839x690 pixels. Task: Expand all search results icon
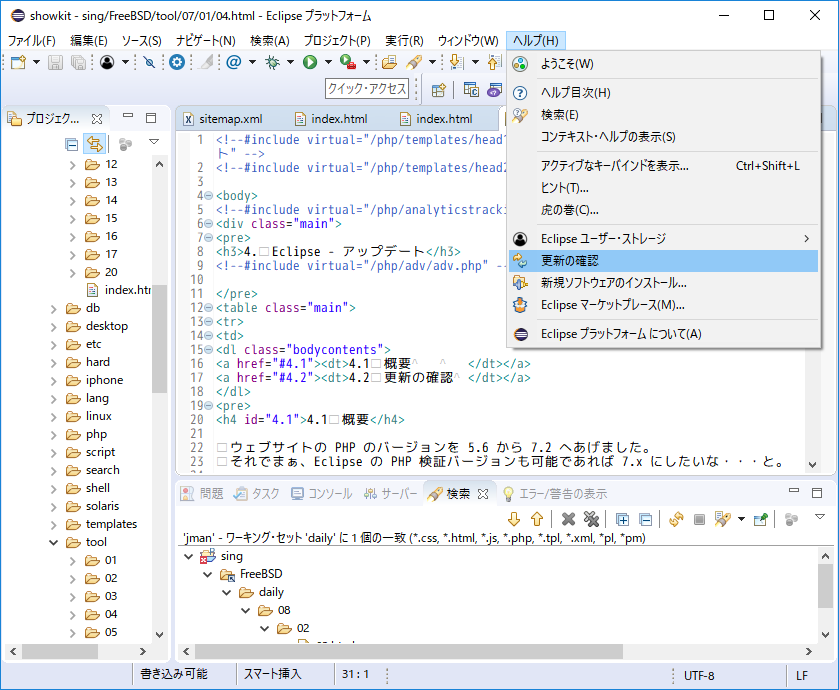click(622, 519)
